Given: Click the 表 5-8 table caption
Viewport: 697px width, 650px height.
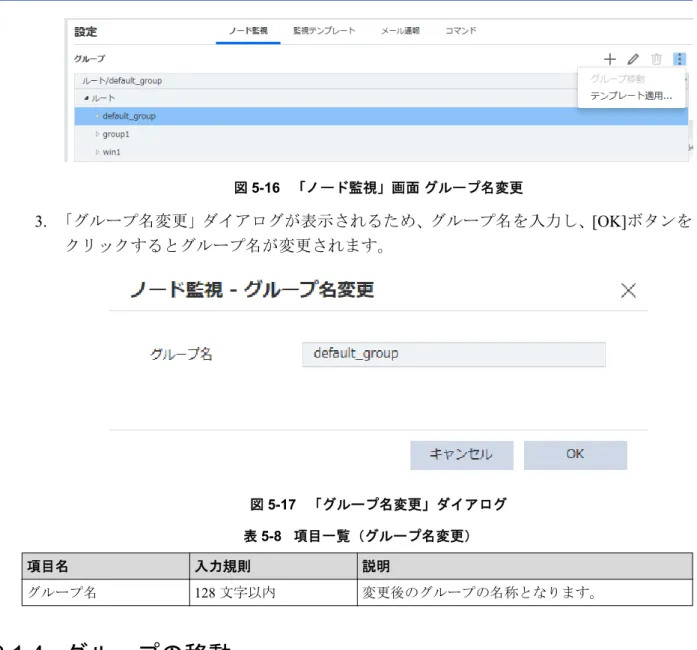Looking at the screenshot, I should (357, 536).
